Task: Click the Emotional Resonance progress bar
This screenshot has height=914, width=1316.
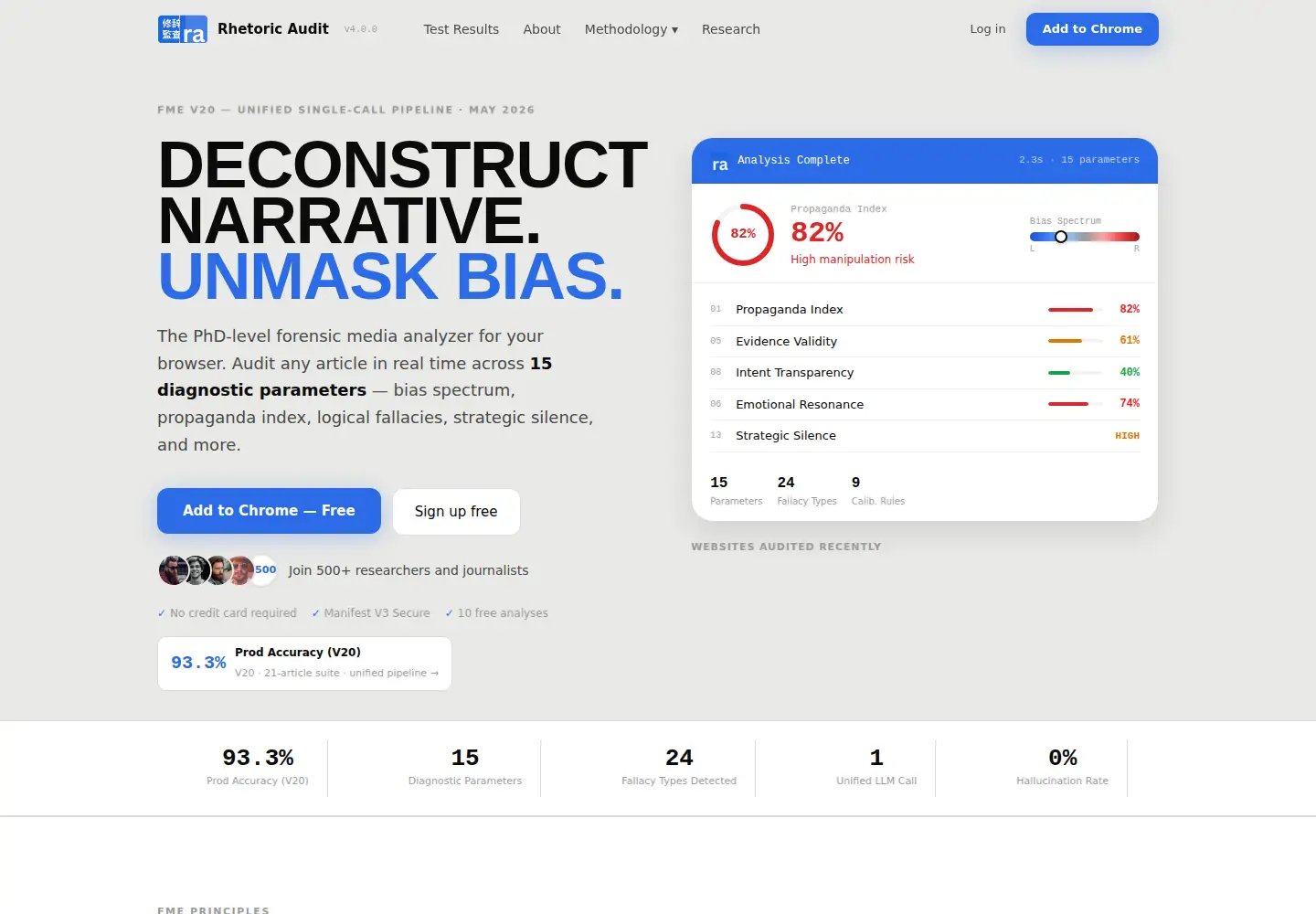Action: [x=1076, y=404]
